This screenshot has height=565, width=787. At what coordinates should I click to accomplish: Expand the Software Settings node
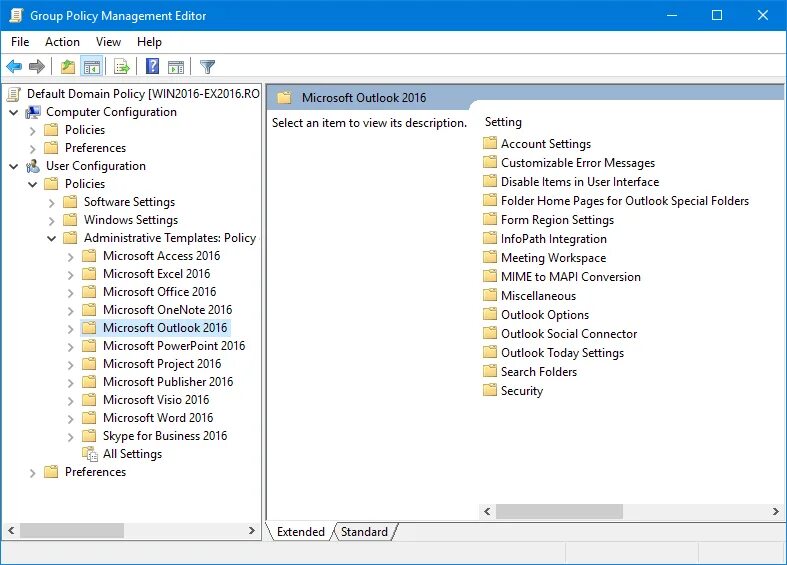click(x=51, y=203)
